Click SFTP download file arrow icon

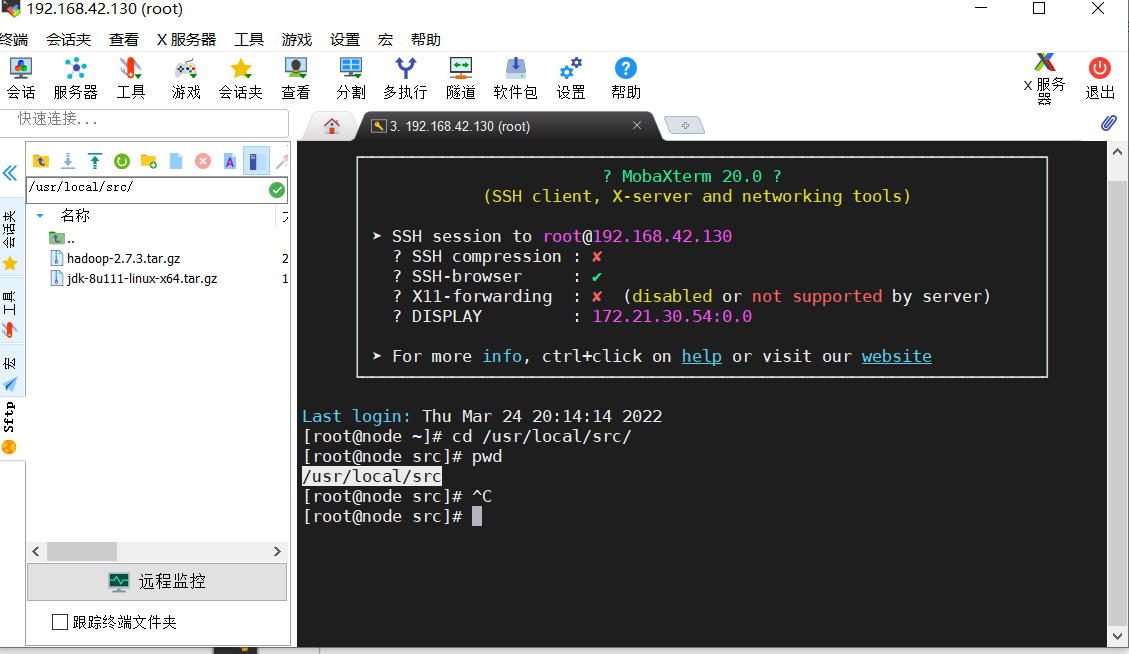tap(68, 161)
